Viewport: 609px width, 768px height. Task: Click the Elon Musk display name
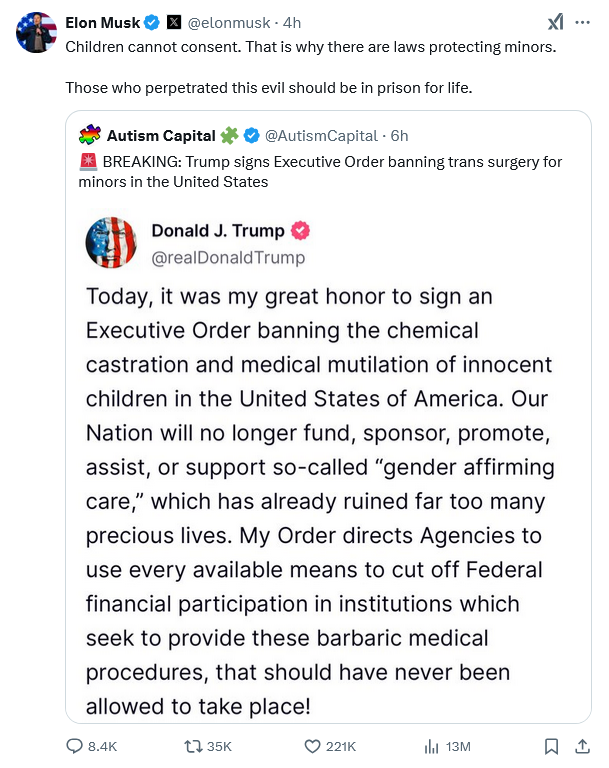103,22
